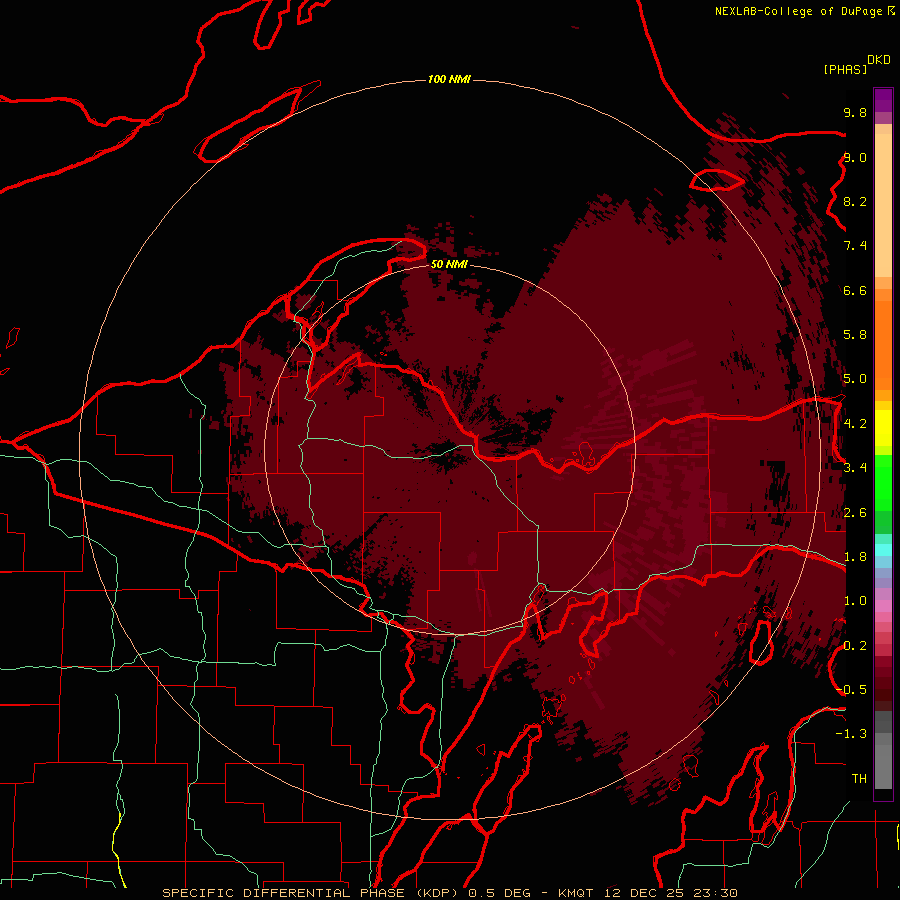
Task: Click the -1.3 value on the scale
Action: pos(851,734)
